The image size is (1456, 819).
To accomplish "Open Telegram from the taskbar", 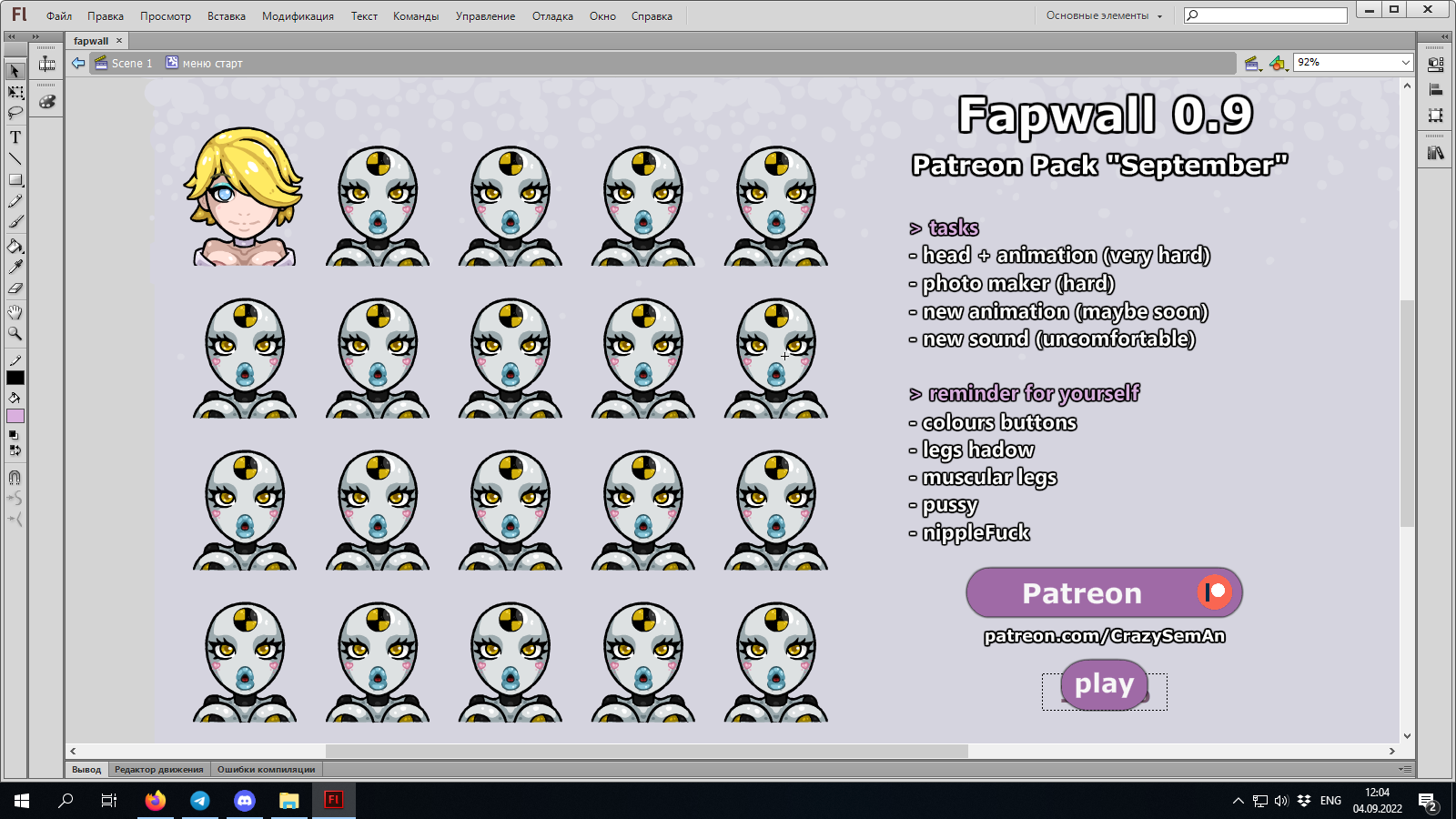I will click(200, 801).
